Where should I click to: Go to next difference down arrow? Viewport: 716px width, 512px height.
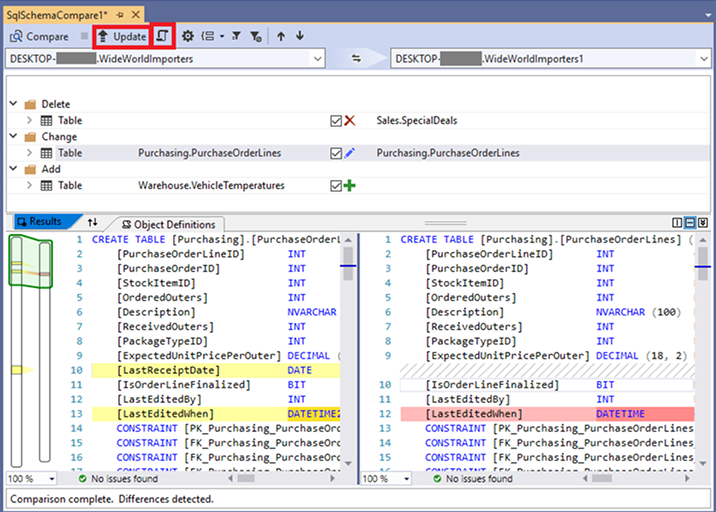(x=300, y=36)
